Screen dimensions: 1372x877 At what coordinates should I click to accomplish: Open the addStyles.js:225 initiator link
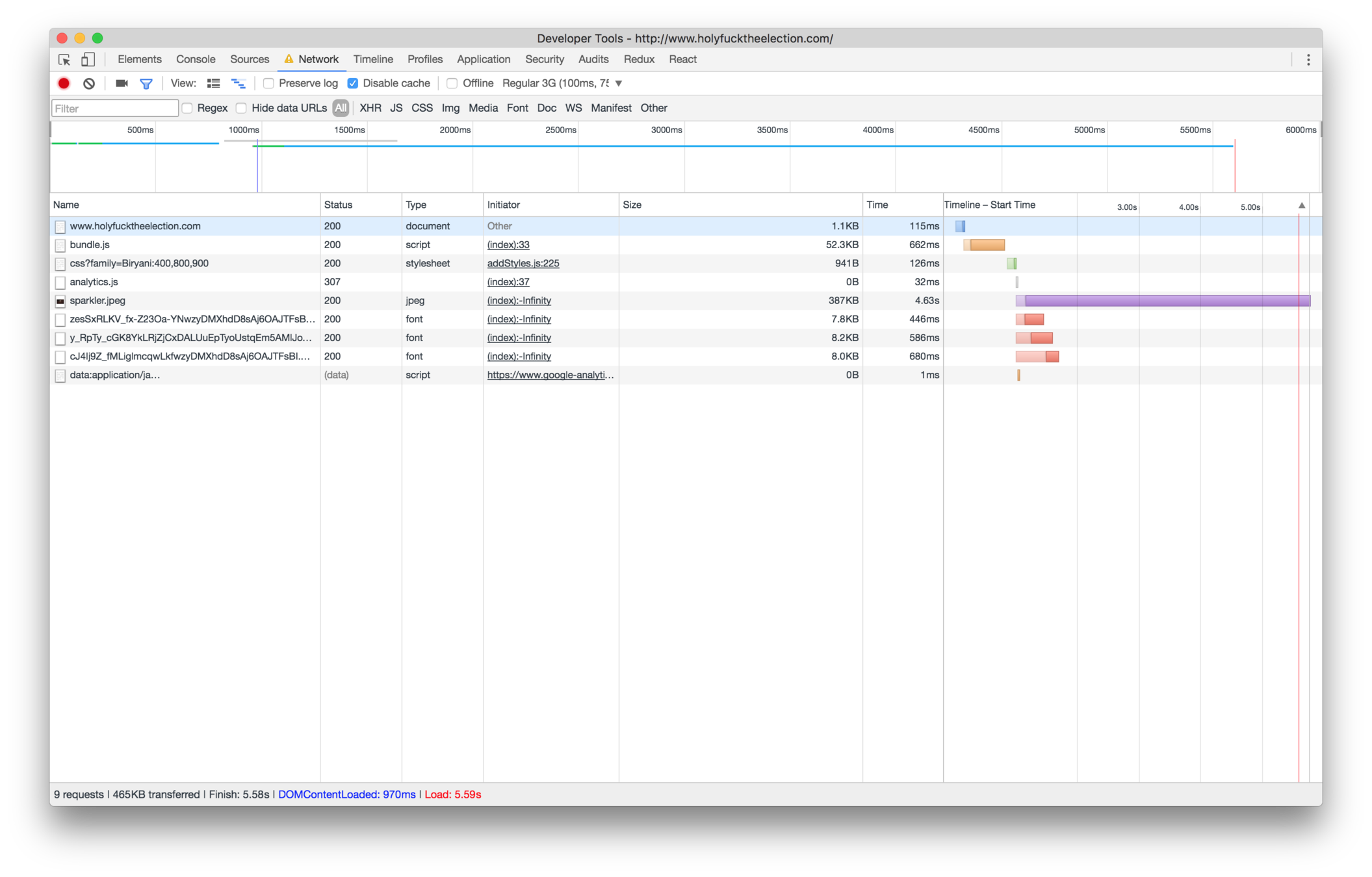point(523,263)
